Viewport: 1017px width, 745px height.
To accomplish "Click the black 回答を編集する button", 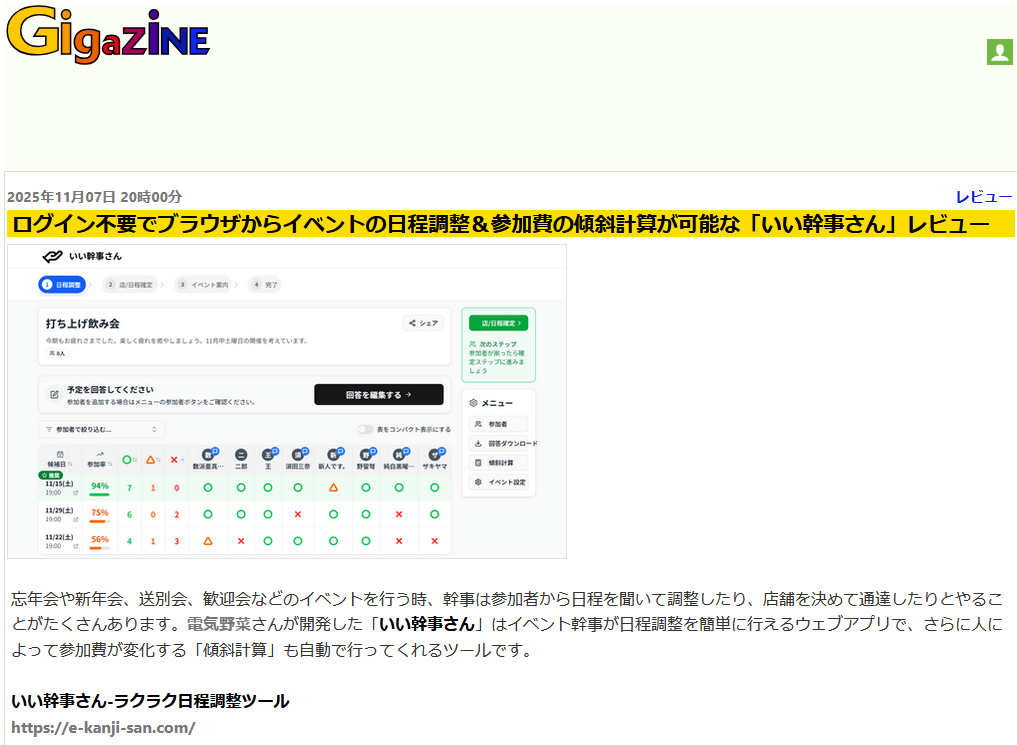I will pos(379,394).
